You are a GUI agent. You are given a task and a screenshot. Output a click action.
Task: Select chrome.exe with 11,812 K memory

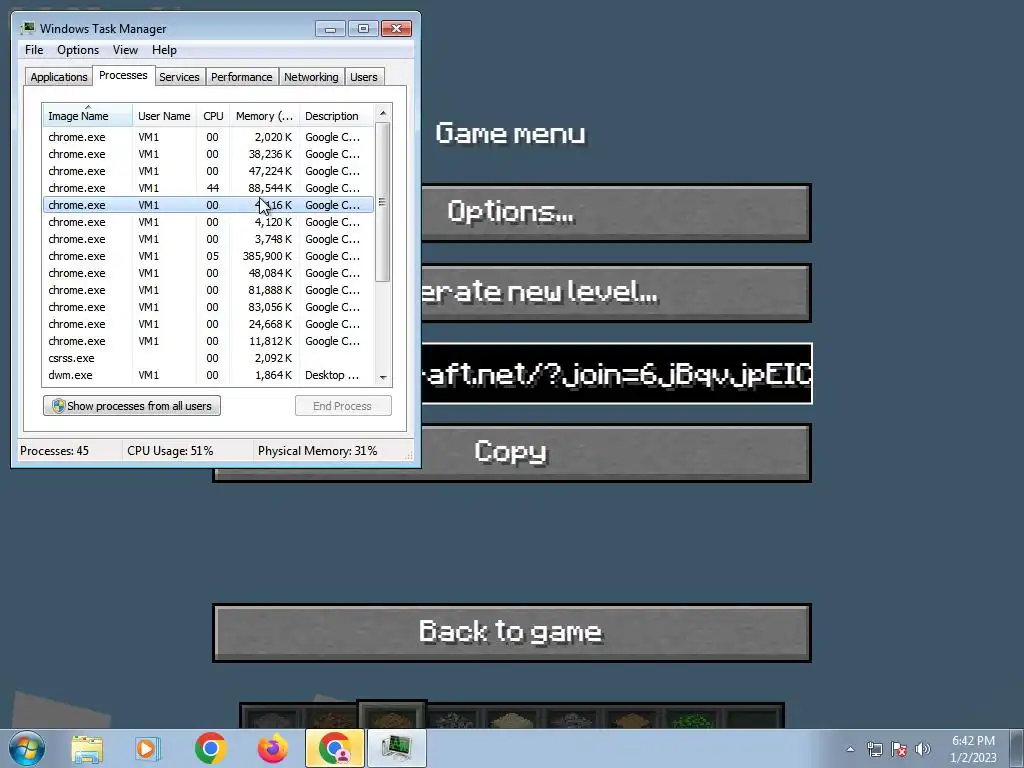(x=208, y=341)
